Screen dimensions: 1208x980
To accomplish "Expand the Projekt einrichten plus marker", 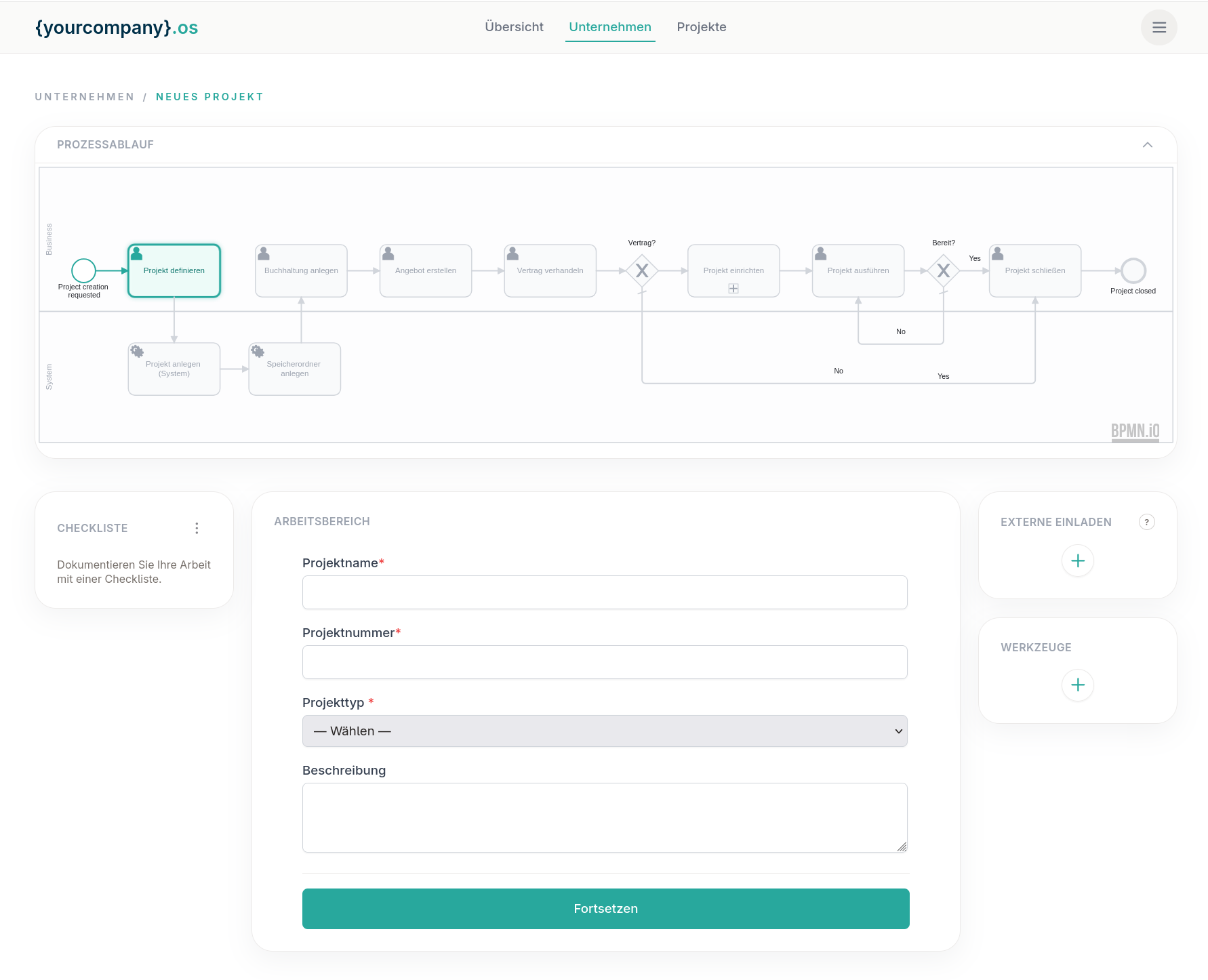I will (733, 289).
